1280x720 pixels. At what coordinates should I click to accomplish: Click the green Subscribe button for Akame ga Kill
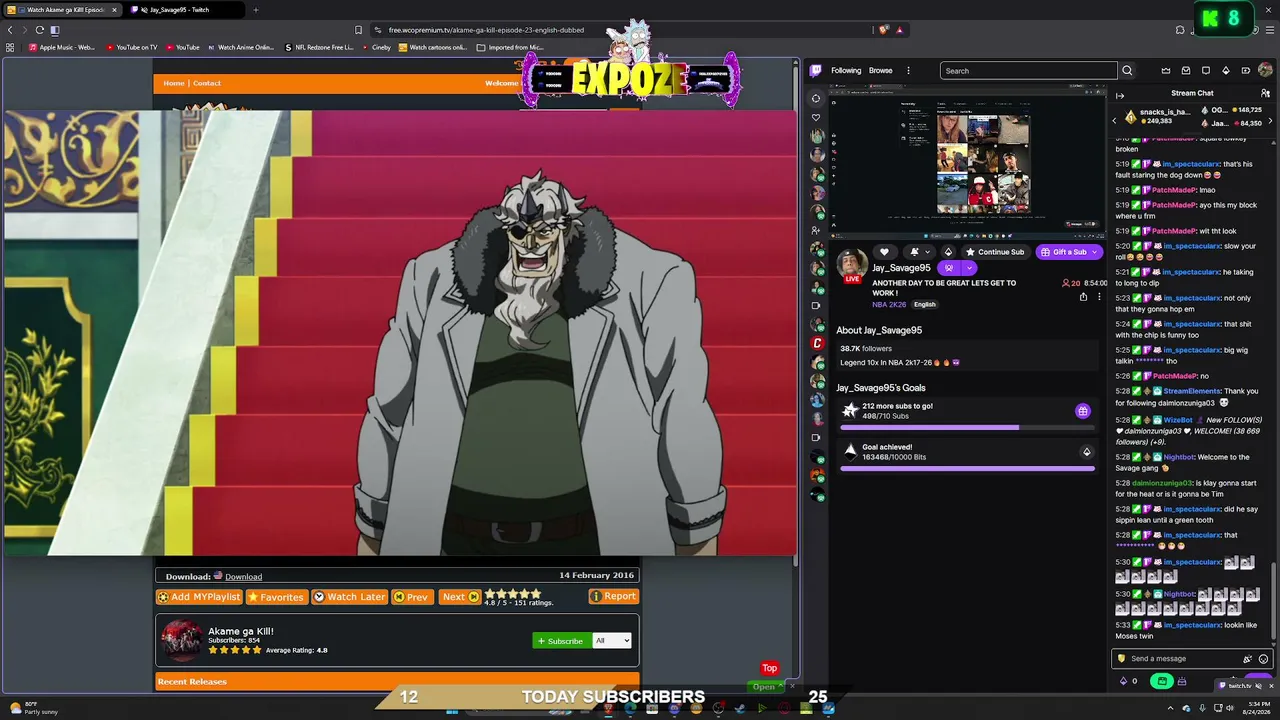click(561, 641)
